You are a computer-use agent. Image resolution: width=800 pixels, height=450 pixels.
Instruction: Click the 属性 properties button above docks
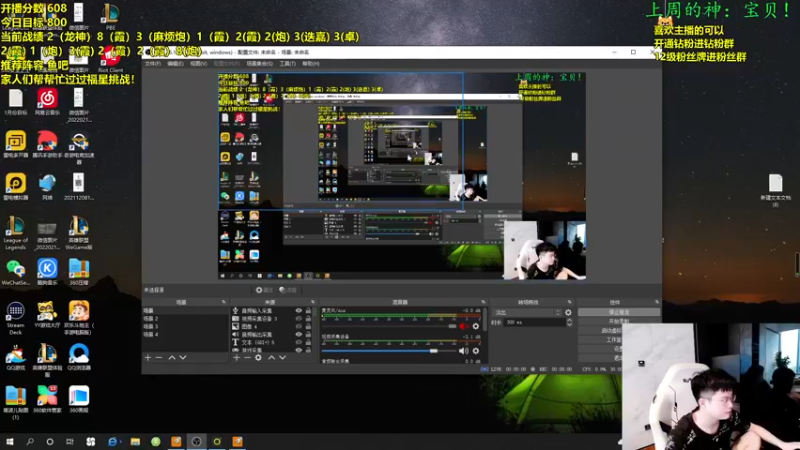(x=264, y=290)
